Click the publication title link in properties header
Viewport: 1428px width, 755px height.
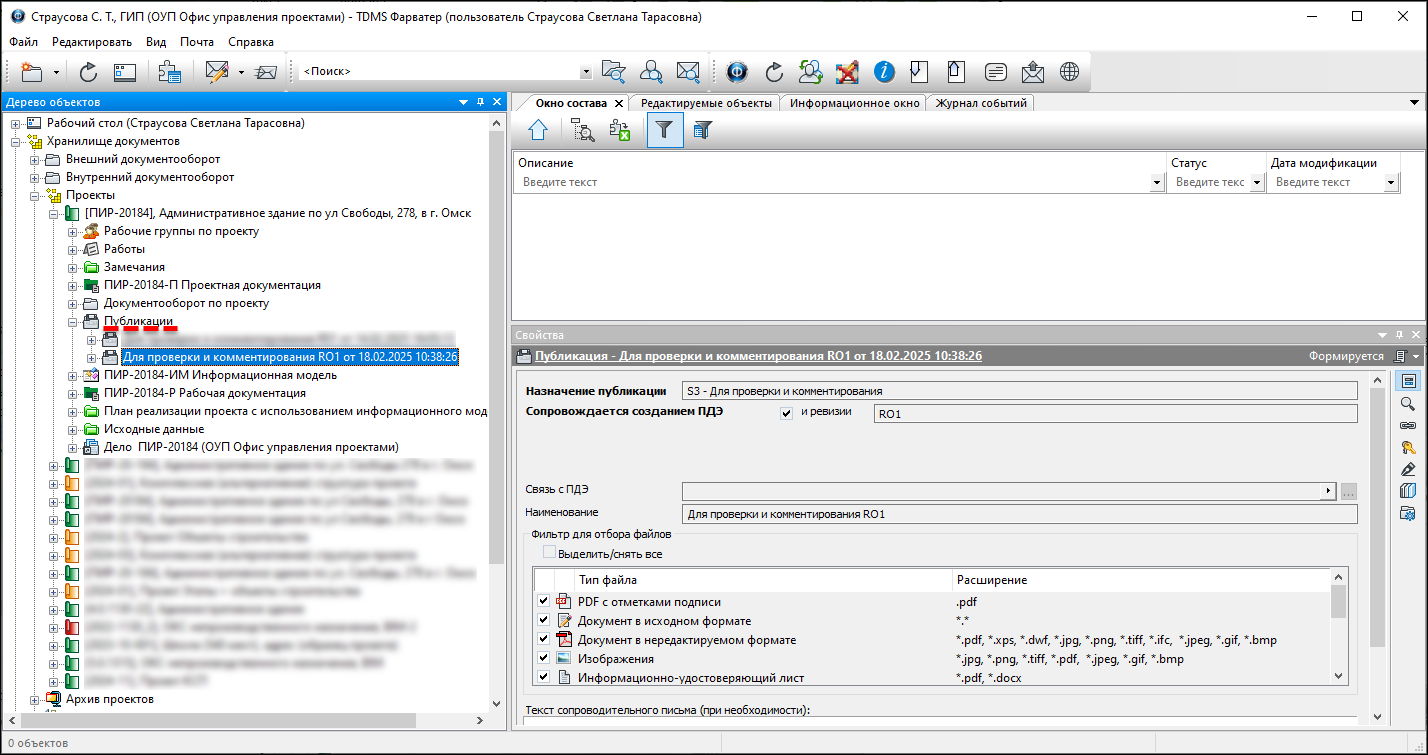[x=758, y=356]
